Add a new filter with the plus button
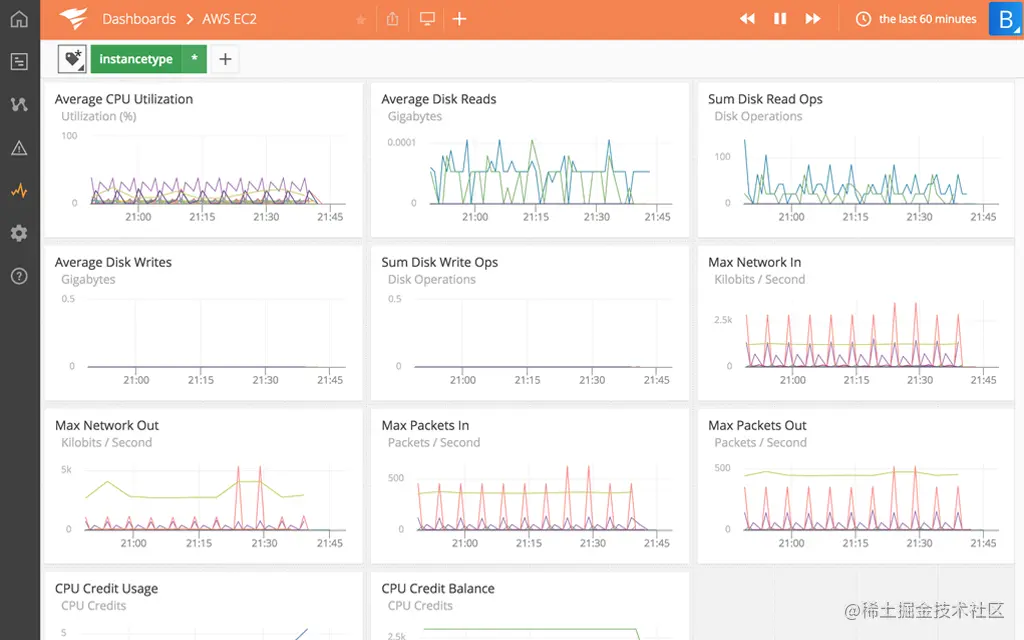 pyautogui.click(x=224, y=59)
